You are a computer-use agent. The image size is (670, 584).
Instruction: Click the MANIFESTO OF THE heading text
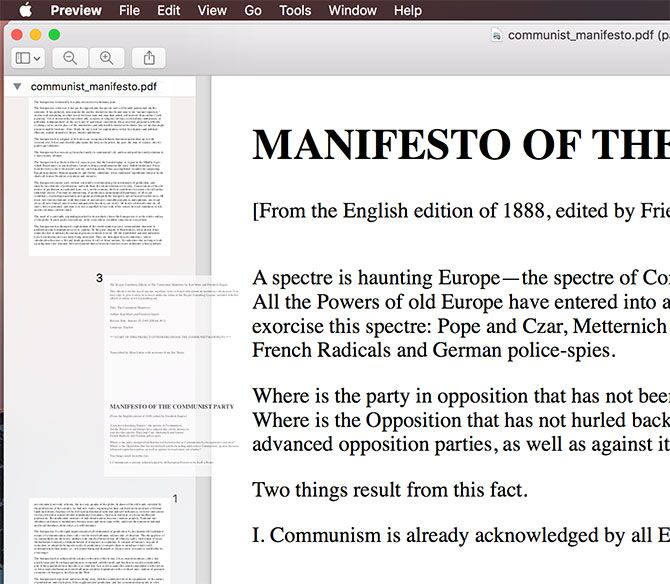coord(461,145)
